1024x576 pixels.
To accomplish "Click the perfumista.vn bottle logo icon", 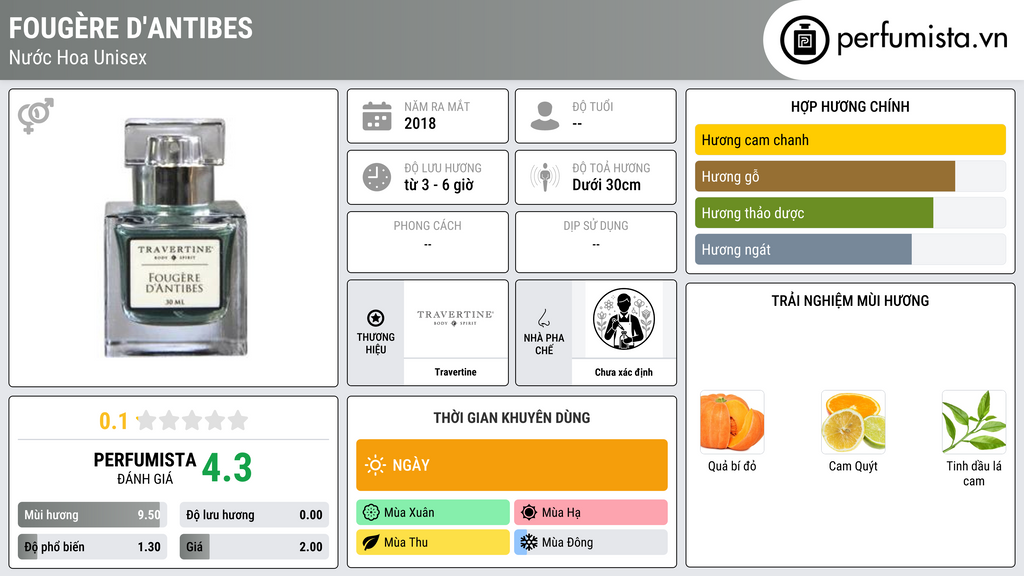I will [x=804, y=40].
